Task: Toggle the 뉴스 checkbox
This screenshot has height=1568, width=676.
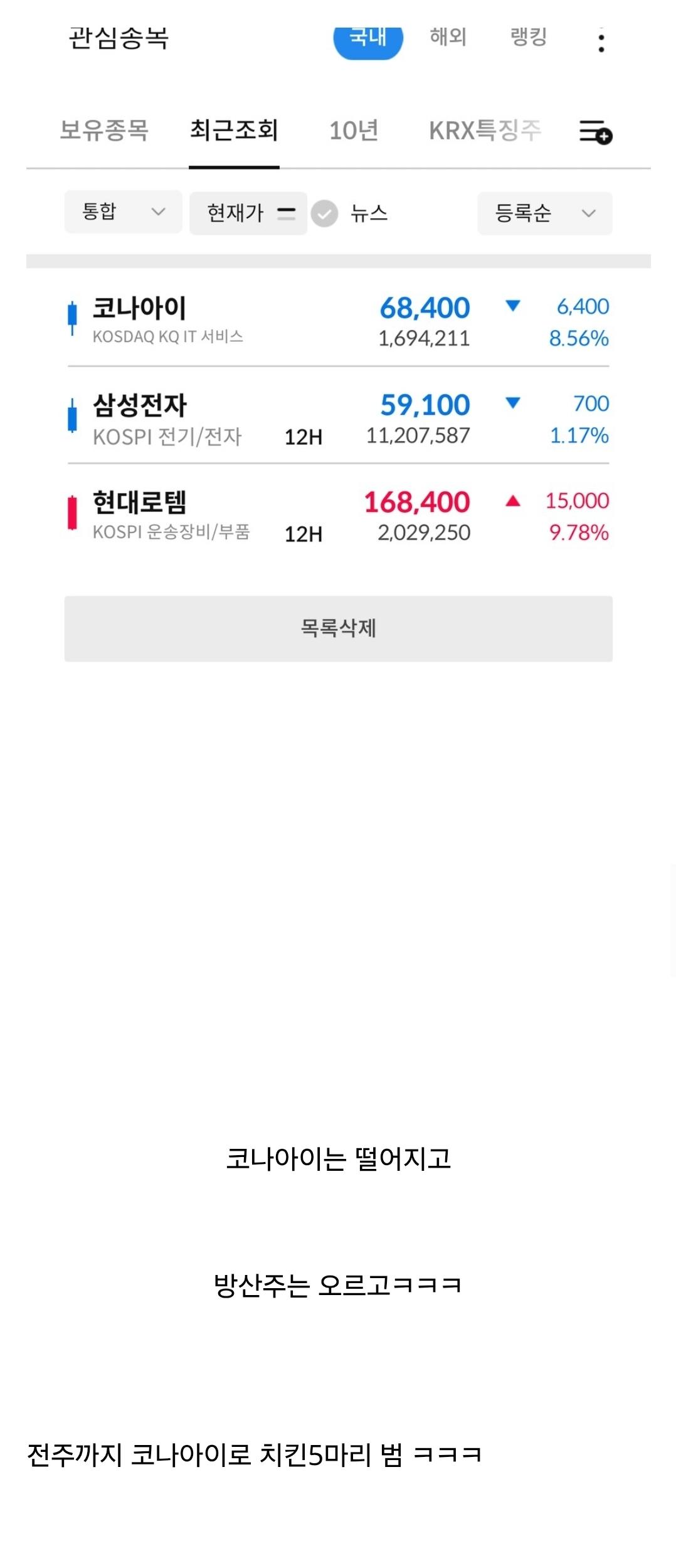Action: click(x=324, y=213)
